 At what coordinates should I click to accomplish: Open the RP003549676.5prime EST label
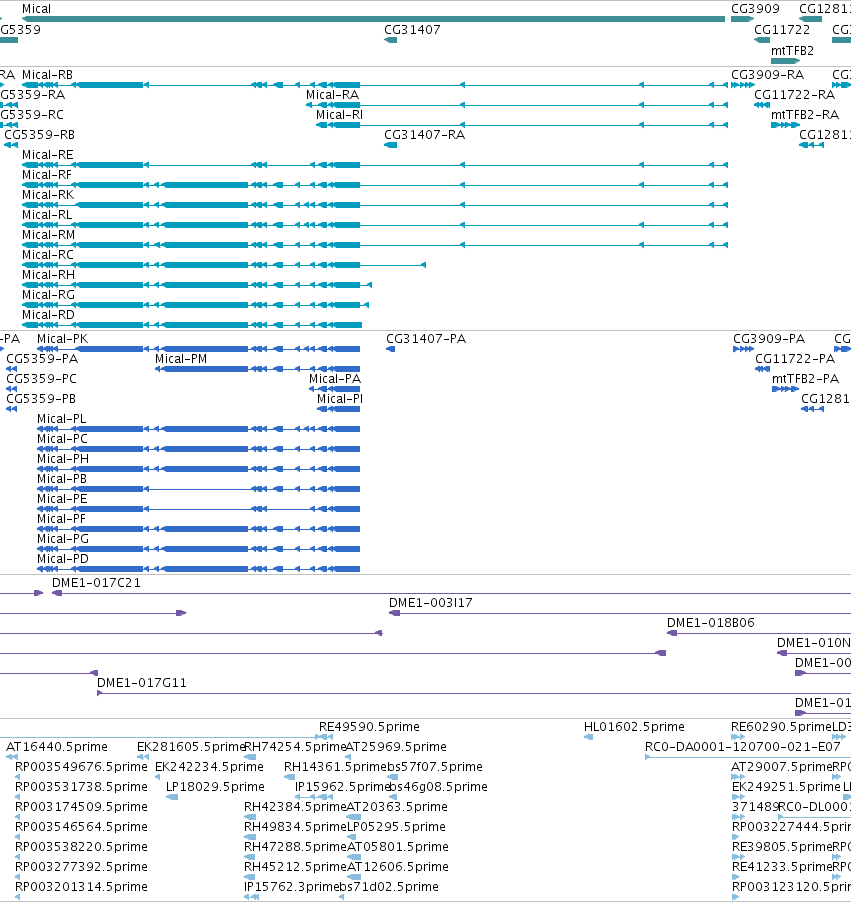[x=81, y=767]
